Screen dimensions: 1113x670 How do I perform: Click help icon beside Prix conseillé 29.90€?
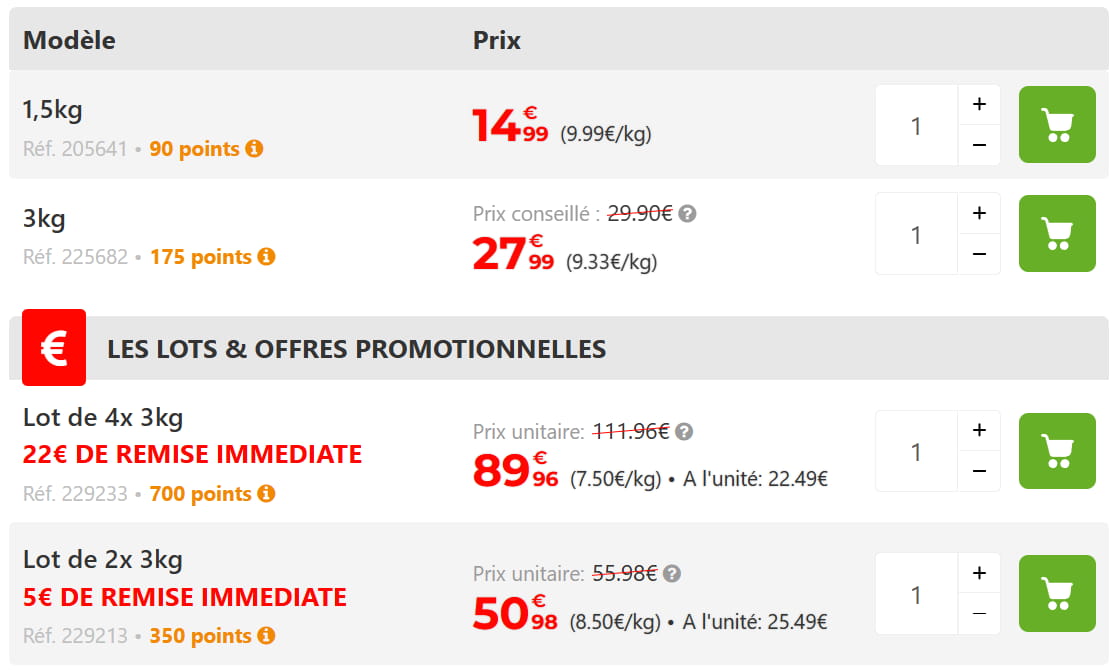tap(686, 212)
